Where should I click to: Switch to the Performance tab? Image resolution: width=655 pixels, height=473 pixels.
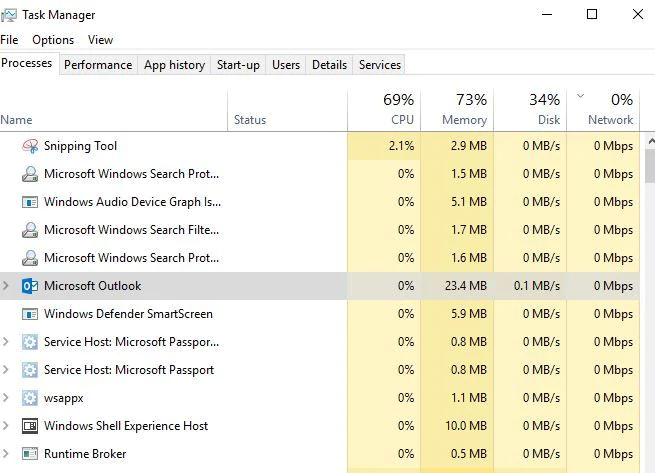pos(98,65)
